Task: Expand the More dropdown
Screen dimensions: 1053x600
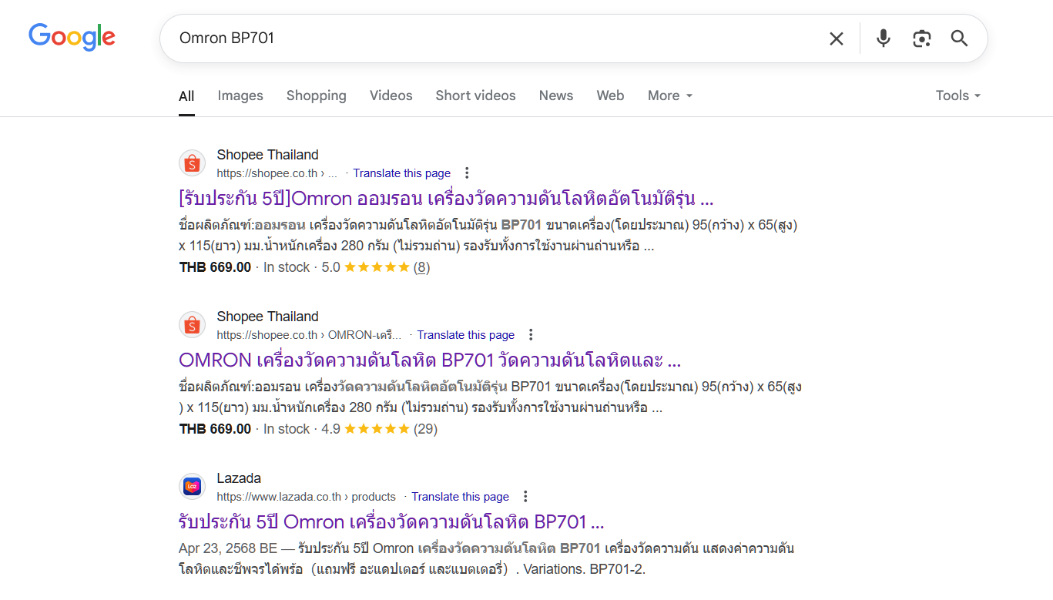Action: click(x=670, y=95)
